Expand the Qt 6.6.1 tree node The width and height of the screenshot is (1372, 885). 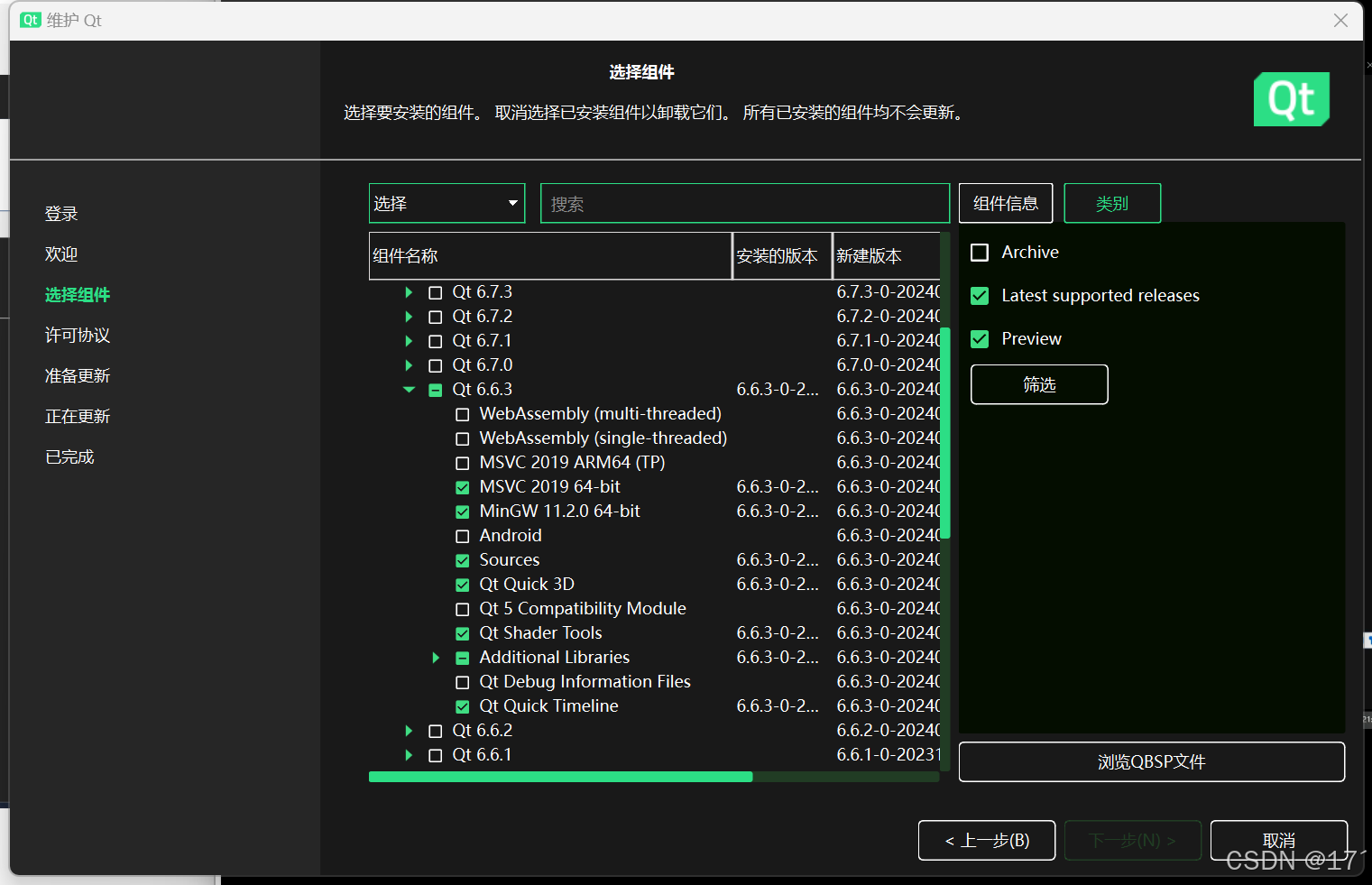click(409, 755)
